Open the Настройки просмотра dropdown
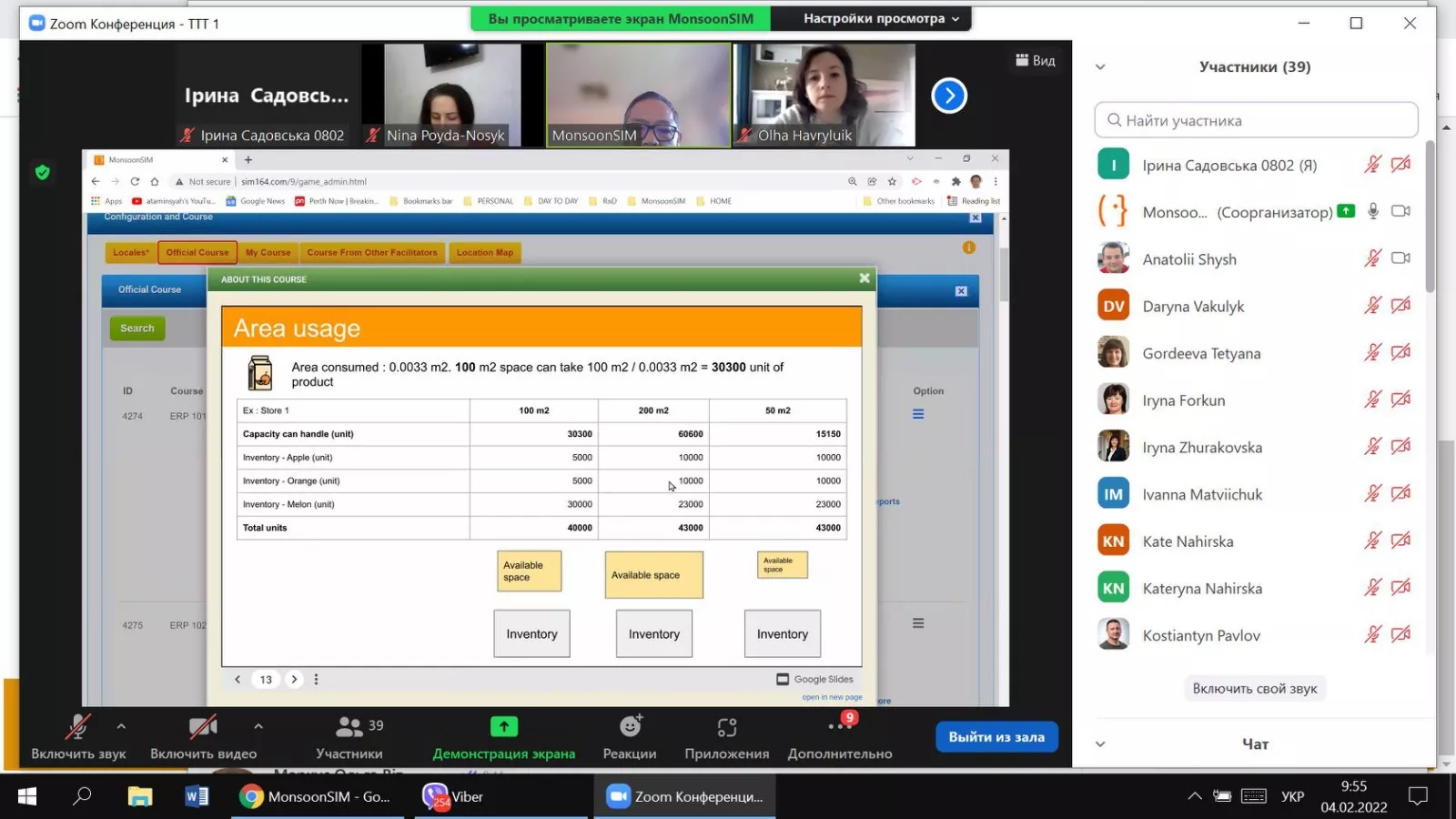The width and height of the screenshot is (1456, 819). point(880,18)
